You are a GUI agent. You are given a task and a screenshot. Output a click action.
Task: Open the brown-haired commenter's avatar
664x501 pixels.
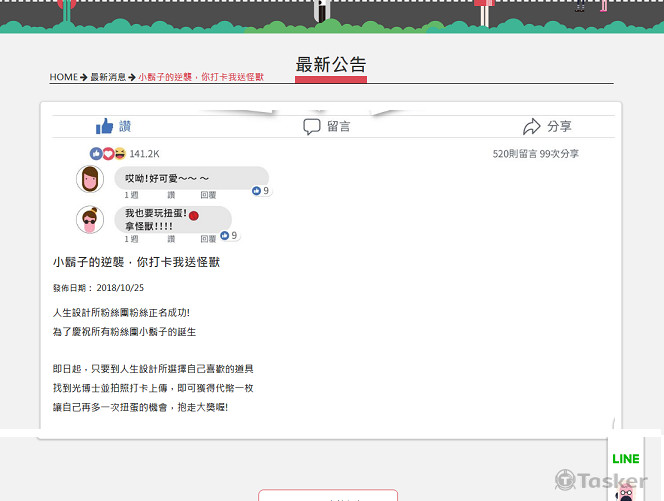(90, 179)
